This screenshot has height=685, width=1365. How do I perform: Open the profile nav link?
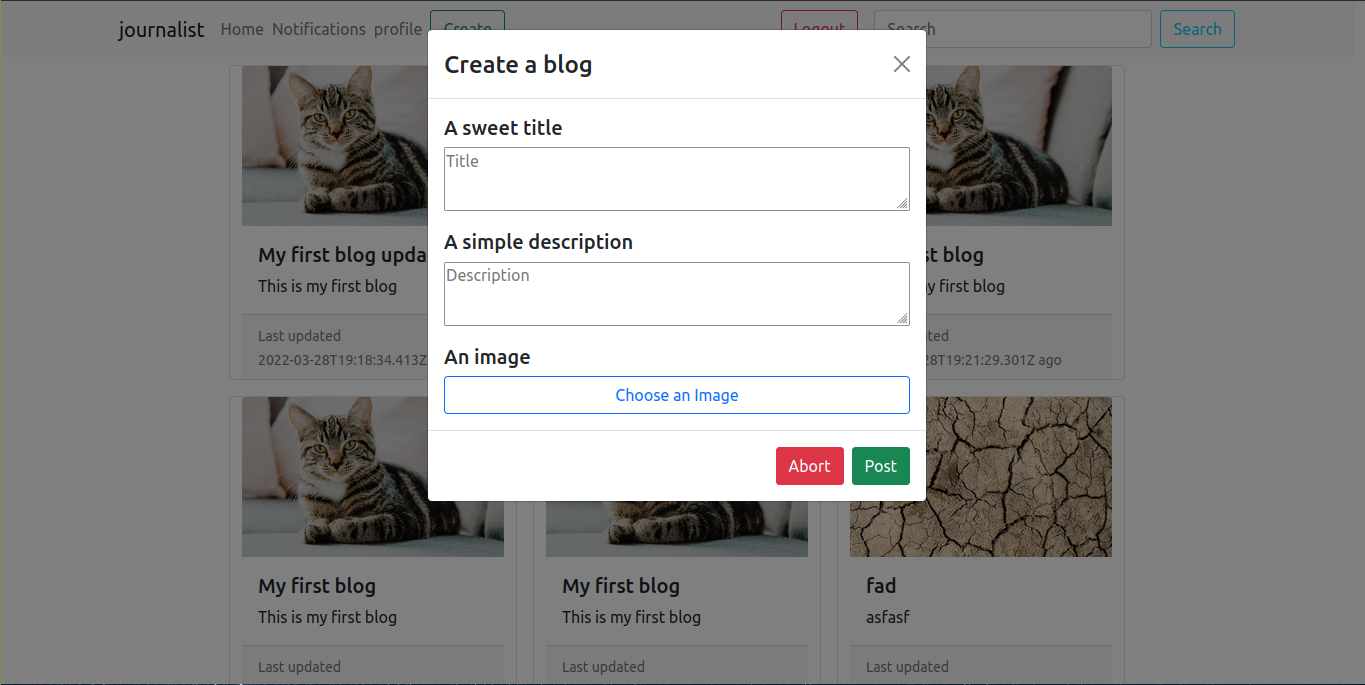tap(398, 29)
